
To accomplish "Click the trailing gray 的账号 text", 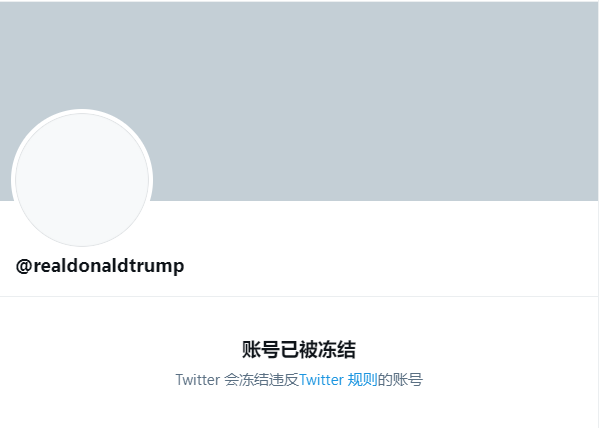I will (400, 380).
